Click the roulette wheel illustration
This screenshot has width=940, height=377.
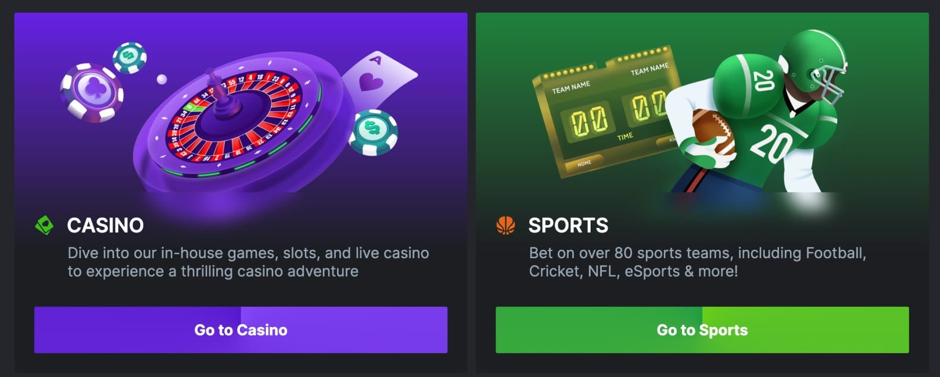point(240,122)
